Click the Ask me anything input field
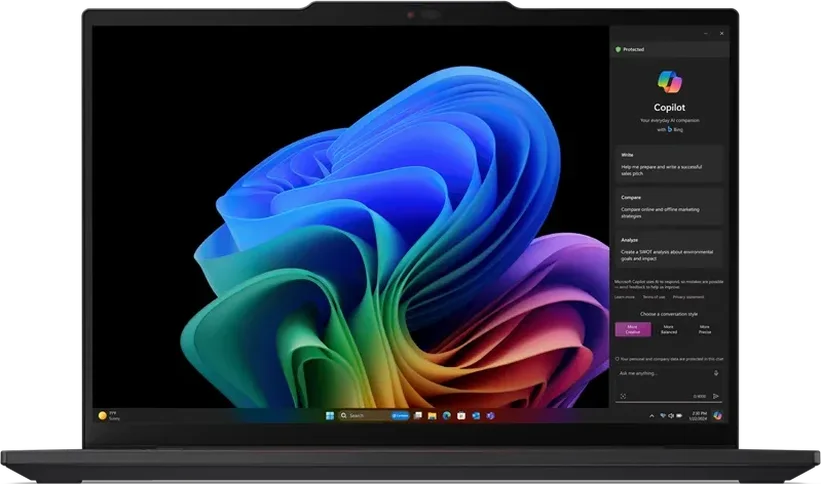821x484 pixels. tap(660, 373)
